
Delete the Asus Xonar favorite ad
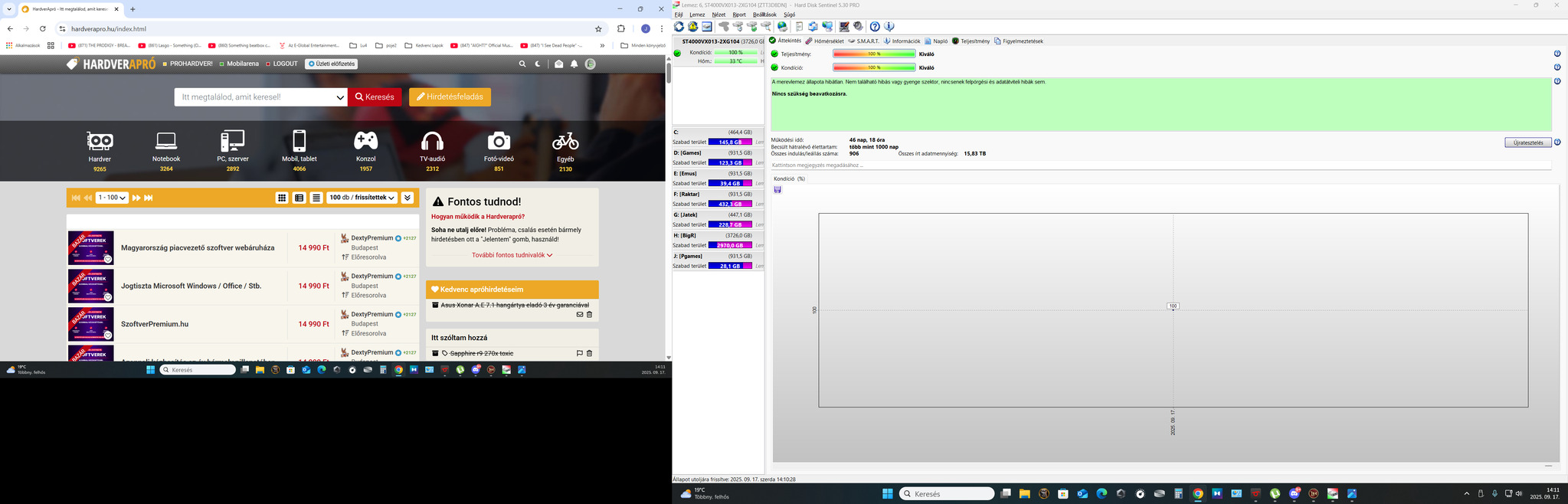tap(589, 315)
